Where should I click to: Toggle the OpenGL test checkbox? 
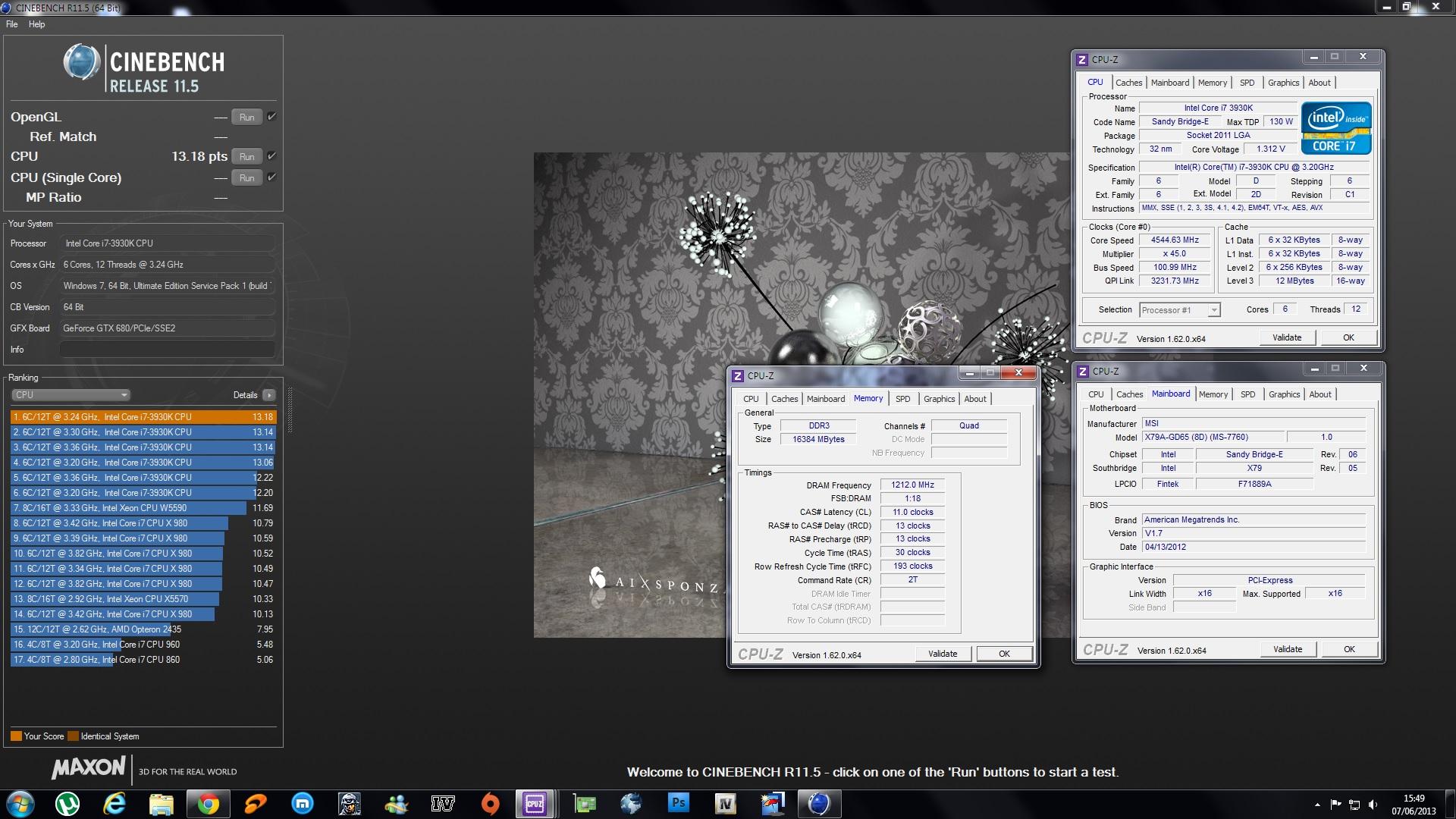[271, 117]
